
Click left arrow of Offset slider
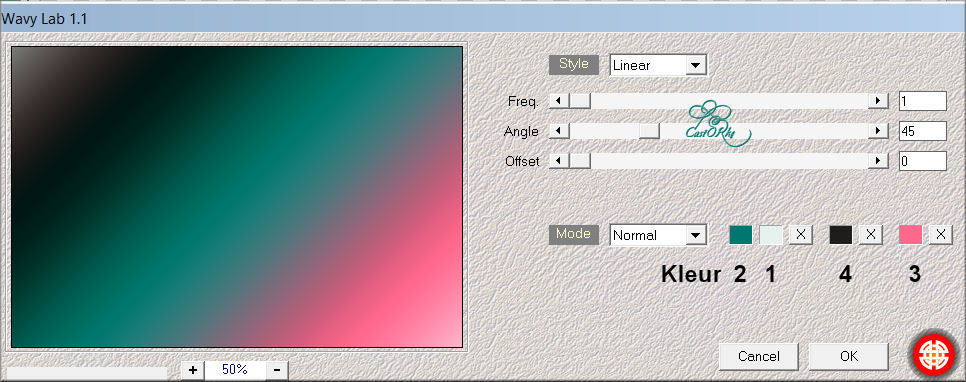click(x=559, y=161)
